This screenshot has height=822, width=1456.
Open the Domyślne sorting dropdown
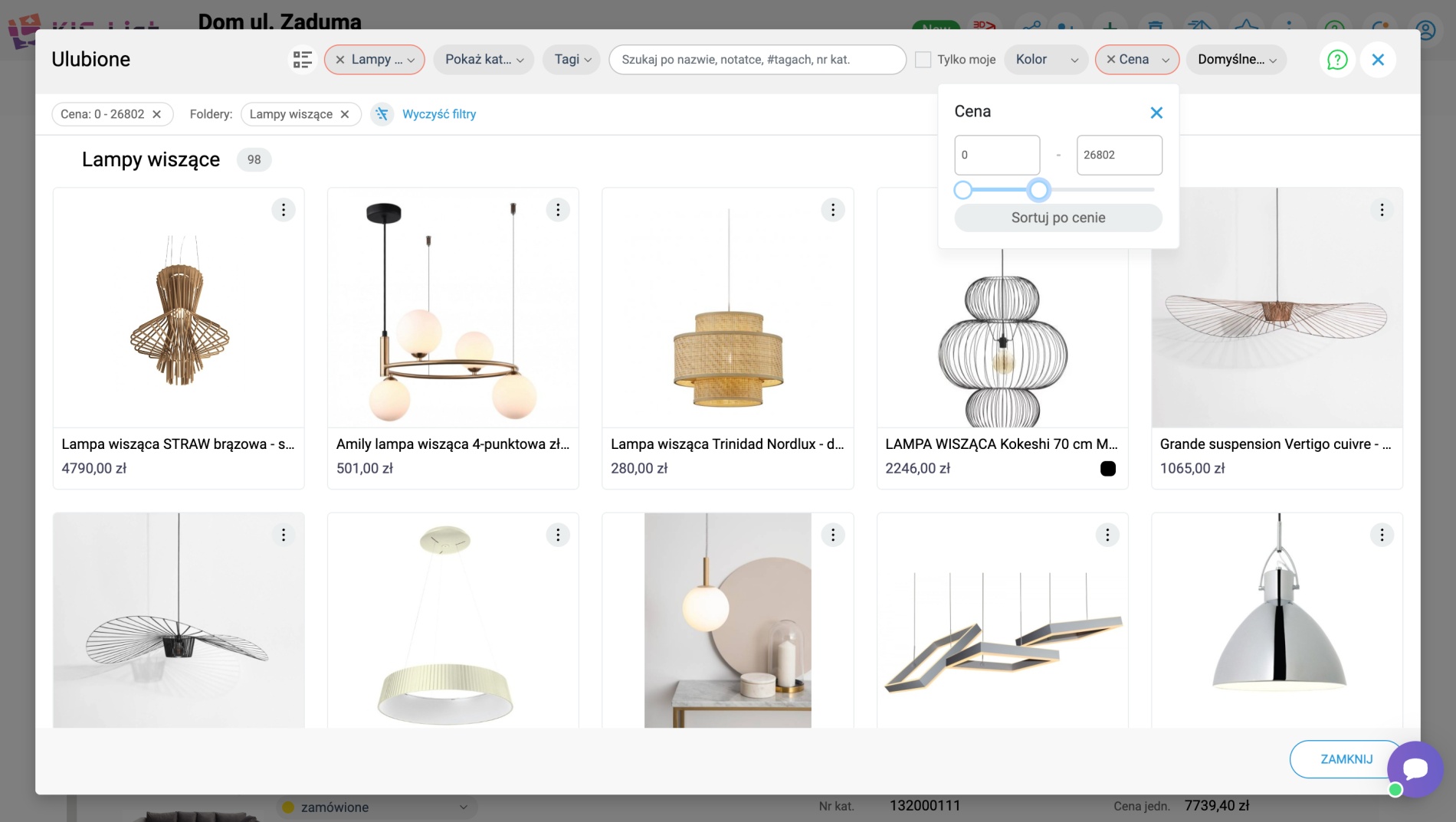(x=1236, y=60)
